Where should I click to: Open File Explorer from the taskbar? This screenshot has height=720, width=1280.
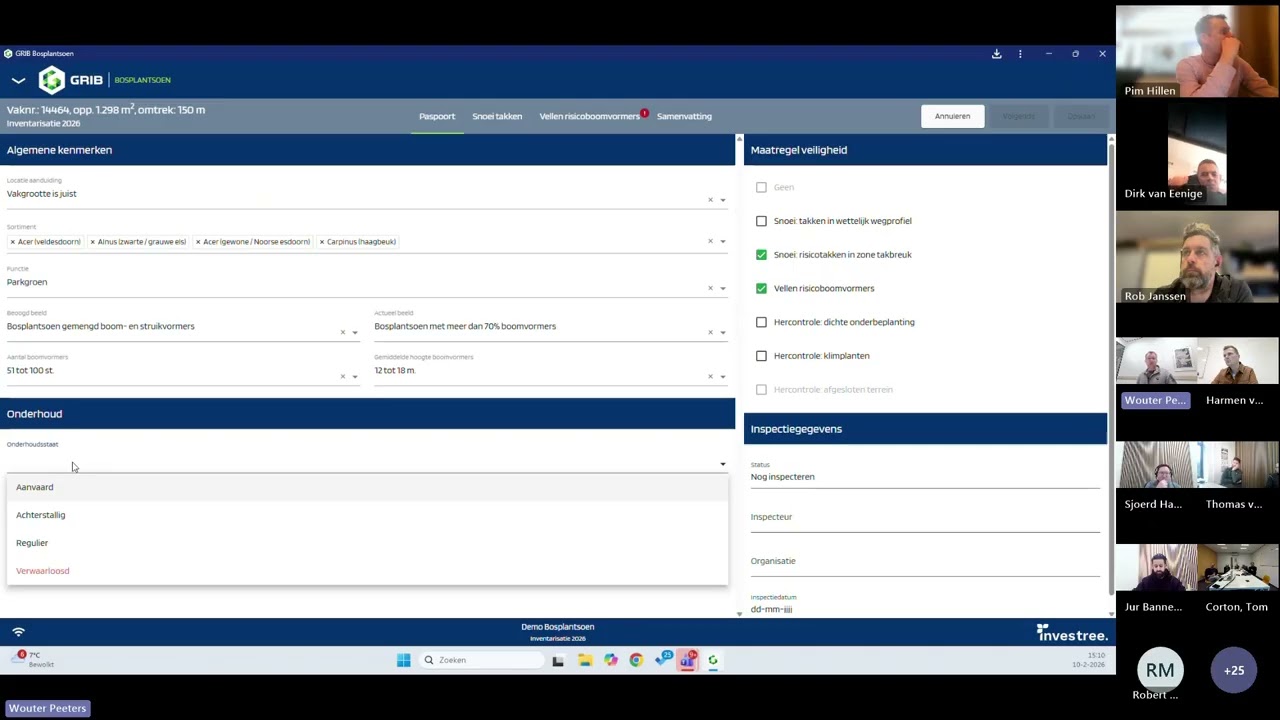[x=584, y=660]
